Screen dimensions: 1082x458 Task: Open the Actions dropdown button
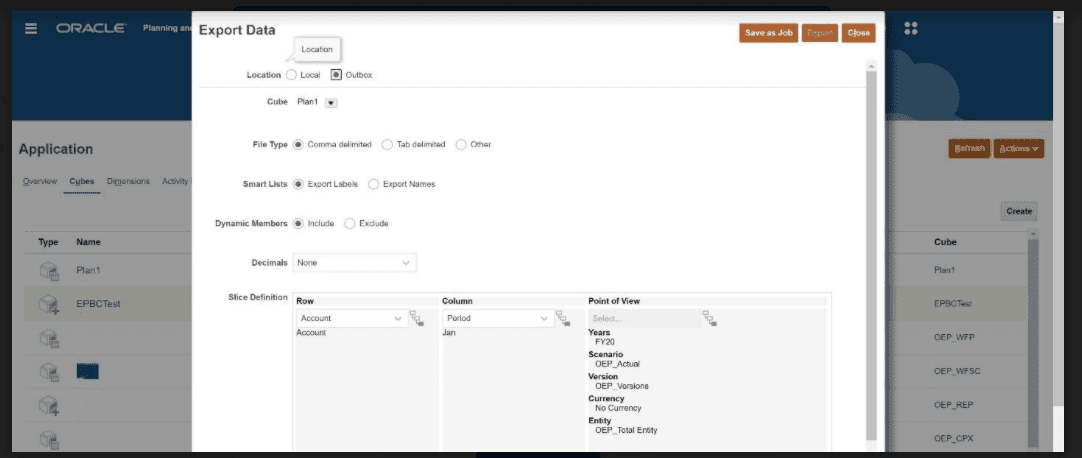tap(1019, 148)
